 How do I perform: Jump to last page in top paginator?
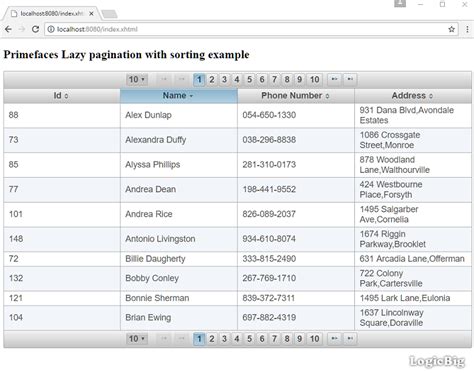coord(350,79)
